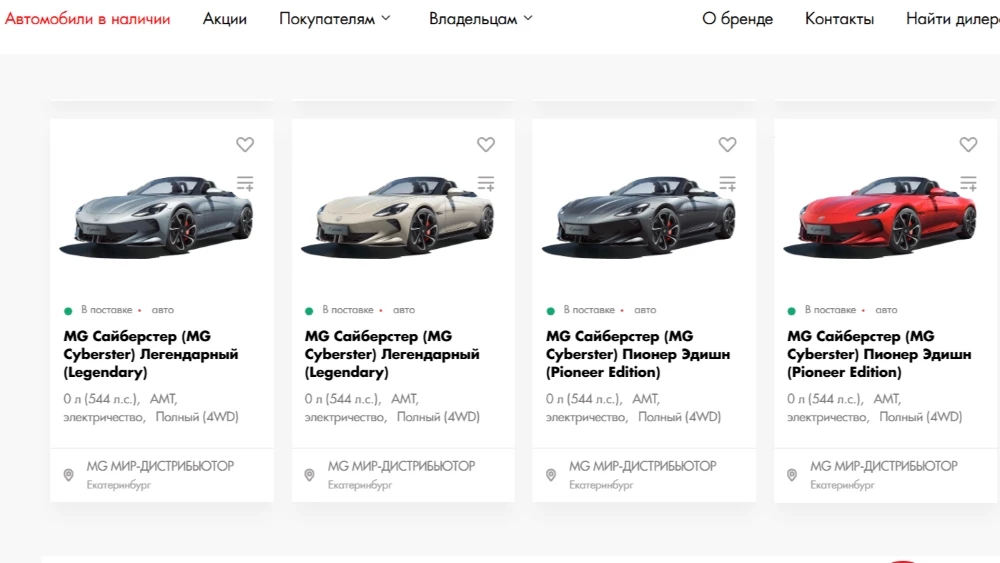
Task: Open Контакты page
Action: (x=839, y=19)
